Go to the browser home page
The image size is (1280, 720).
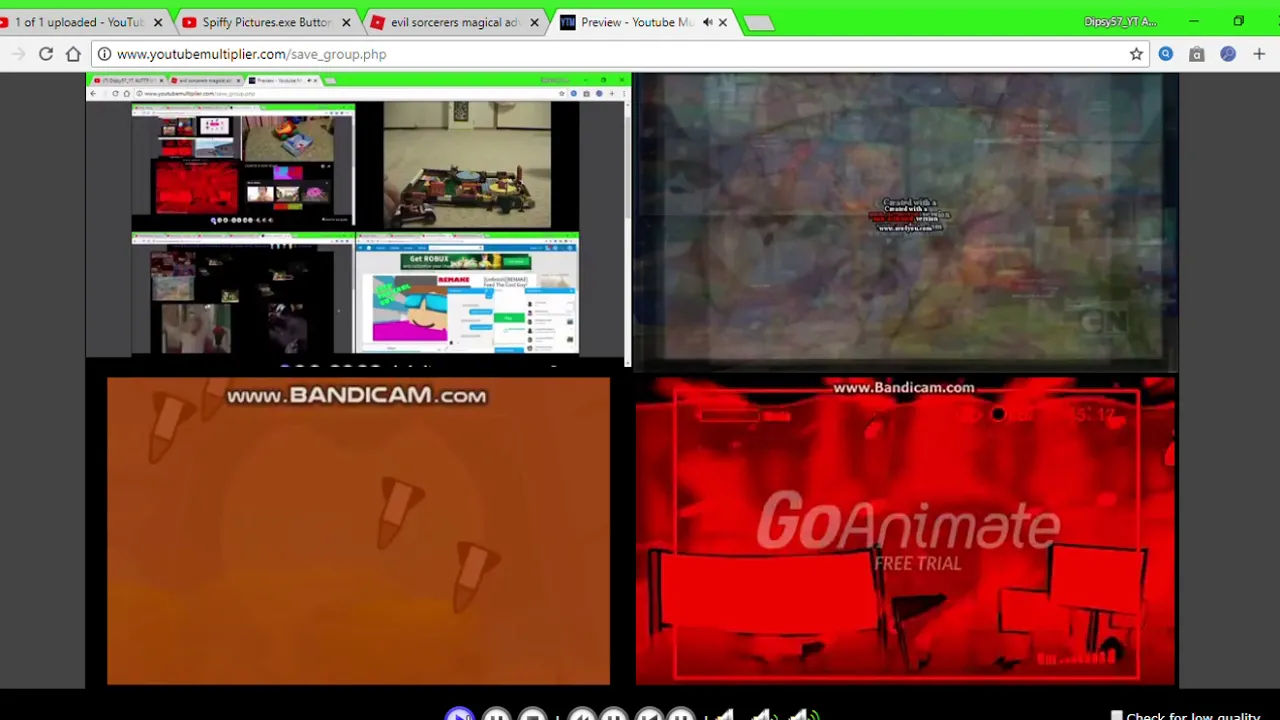(73, 54)
